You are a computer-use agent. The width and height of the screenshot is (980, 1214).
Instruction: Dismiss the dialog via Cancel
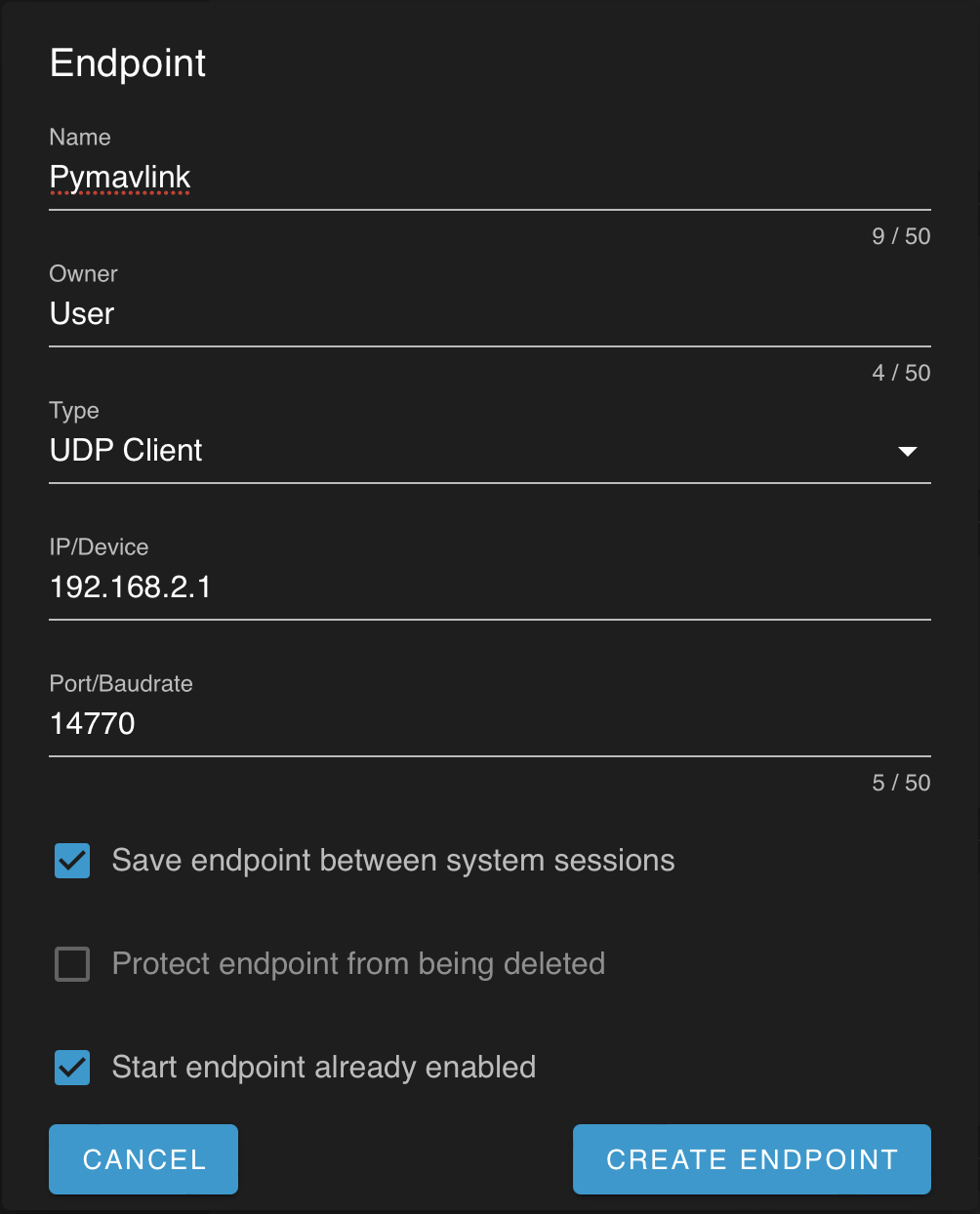point(143,1159)
